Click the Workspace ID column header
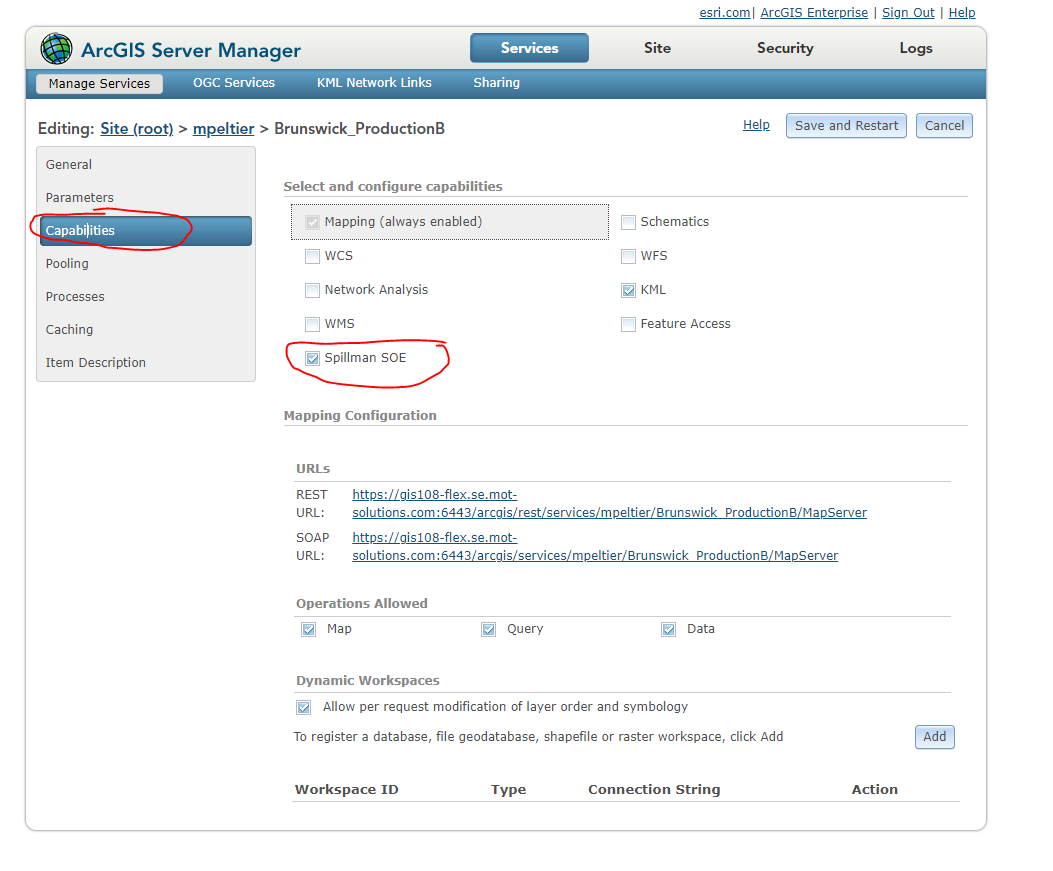 click(347, 790)
